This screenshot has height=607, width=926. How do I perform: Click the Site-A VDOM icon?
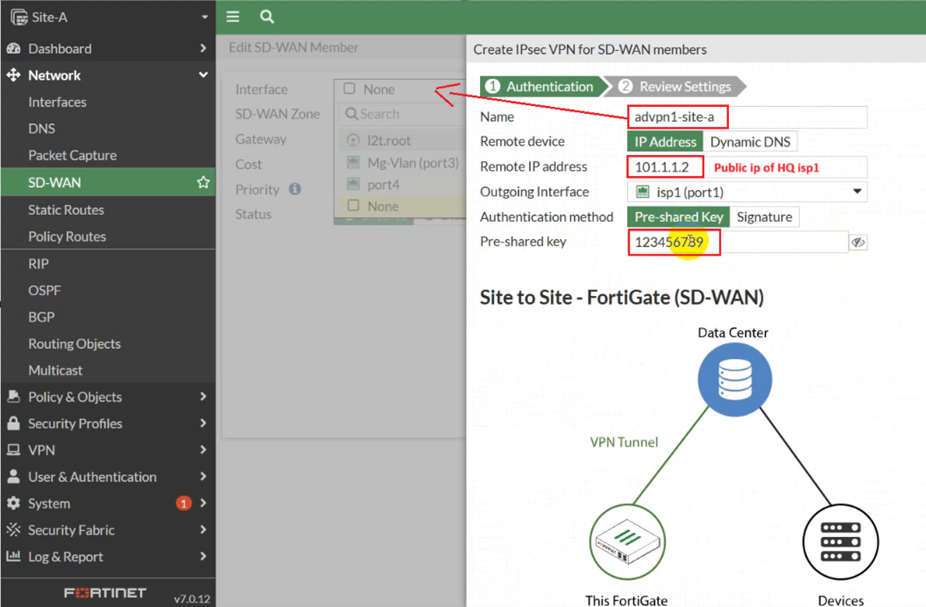pyautogui.click(x=18, y=17)
